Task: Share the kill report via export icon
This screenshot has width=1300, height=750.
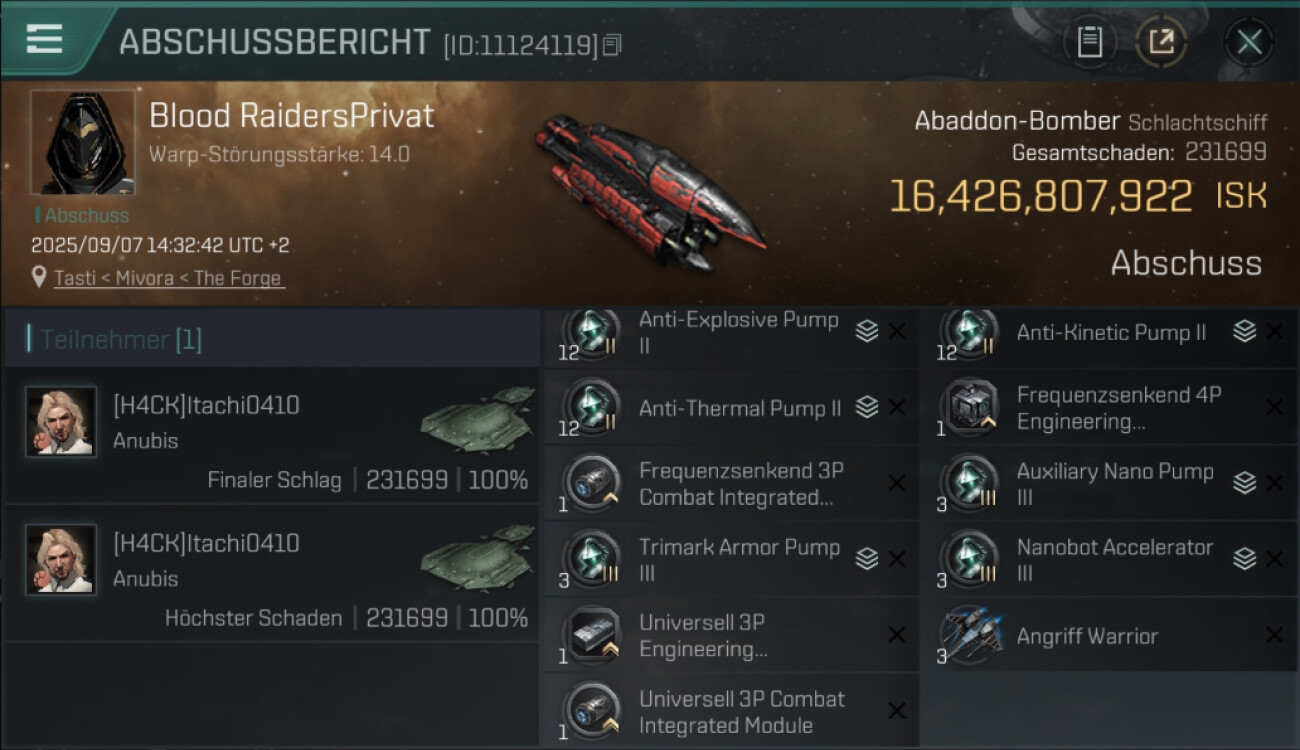Action: coord(1161,42)
